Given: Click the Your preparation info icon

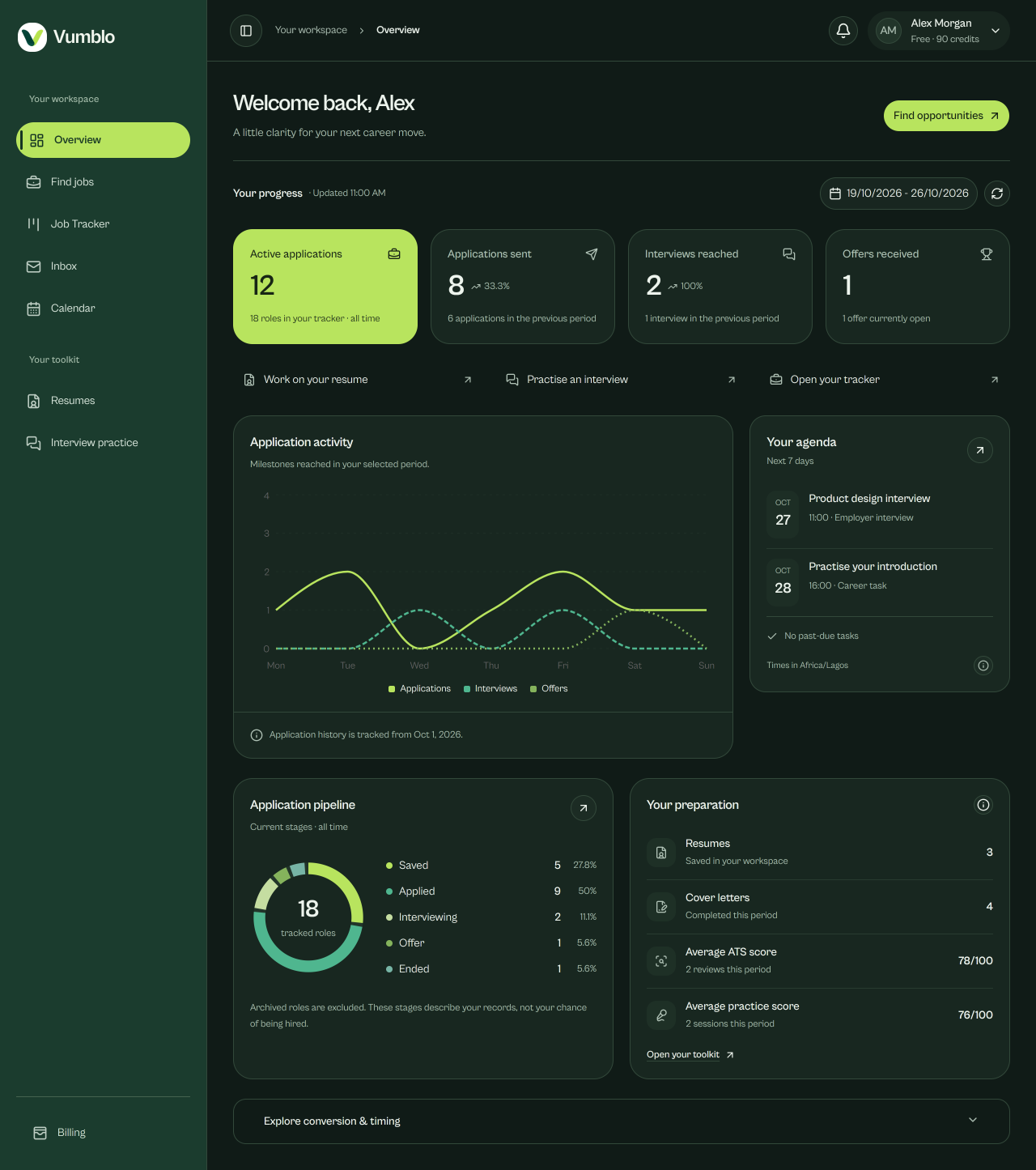Looking at the screenshot, I should pos(983,805).
